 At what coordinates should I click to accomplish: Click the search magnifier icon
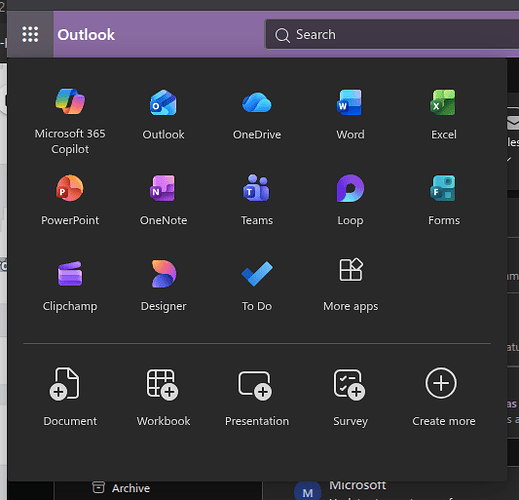pos(282,35)
